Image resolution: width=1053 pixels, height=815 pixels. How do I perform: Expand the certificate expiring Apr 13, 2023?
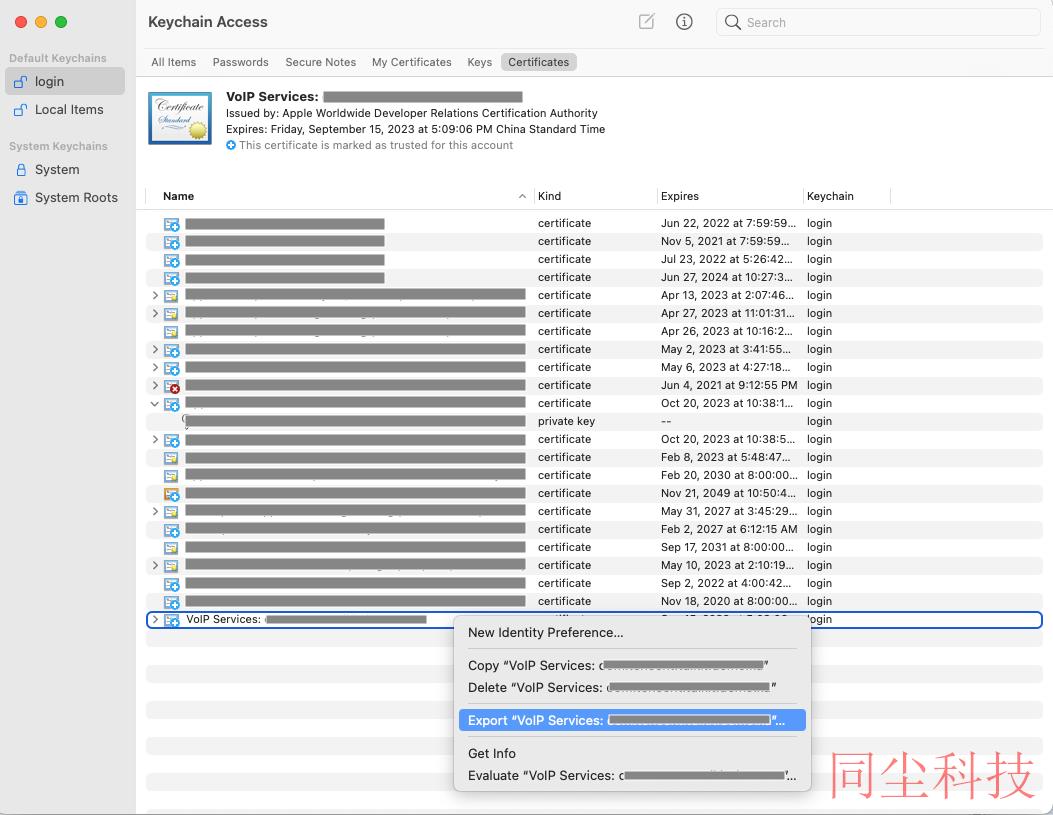155,295
